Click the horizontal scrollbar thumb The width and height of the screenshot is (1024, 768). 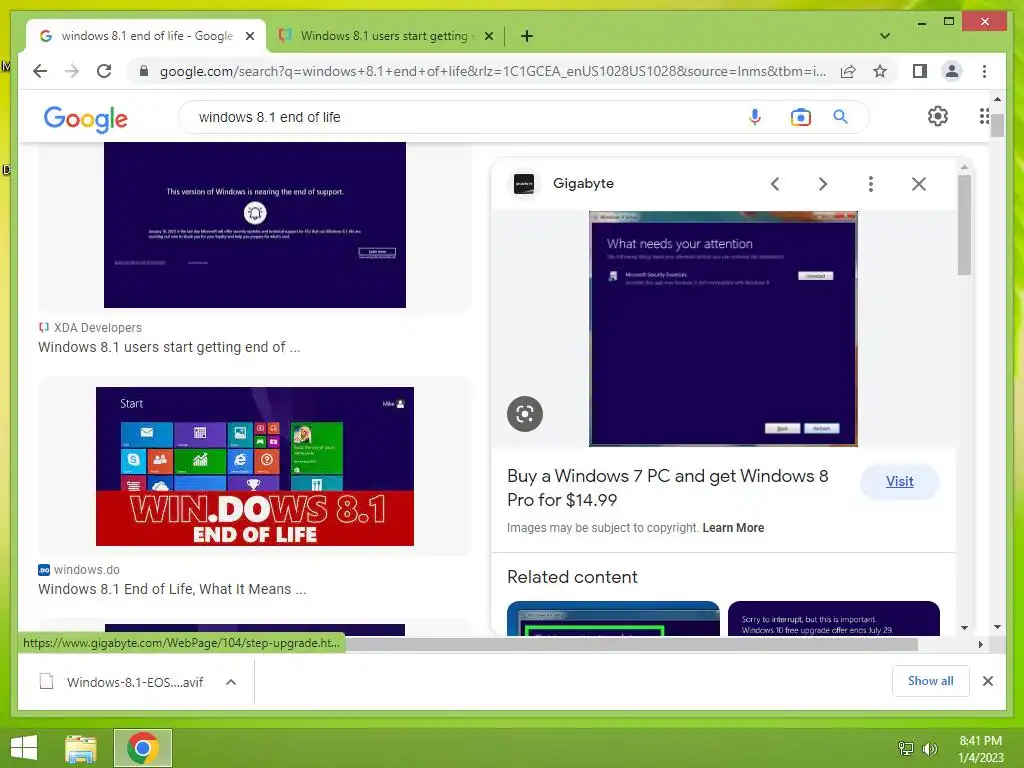pos(630,645)
